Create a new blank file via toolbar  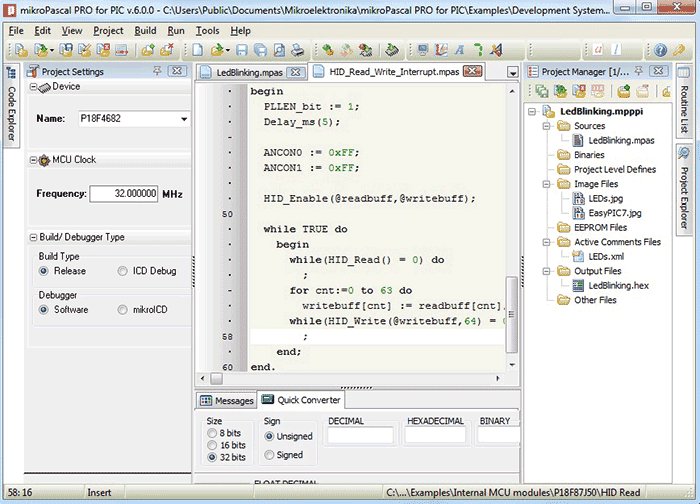pyautogui.click(x=197, y=50)
